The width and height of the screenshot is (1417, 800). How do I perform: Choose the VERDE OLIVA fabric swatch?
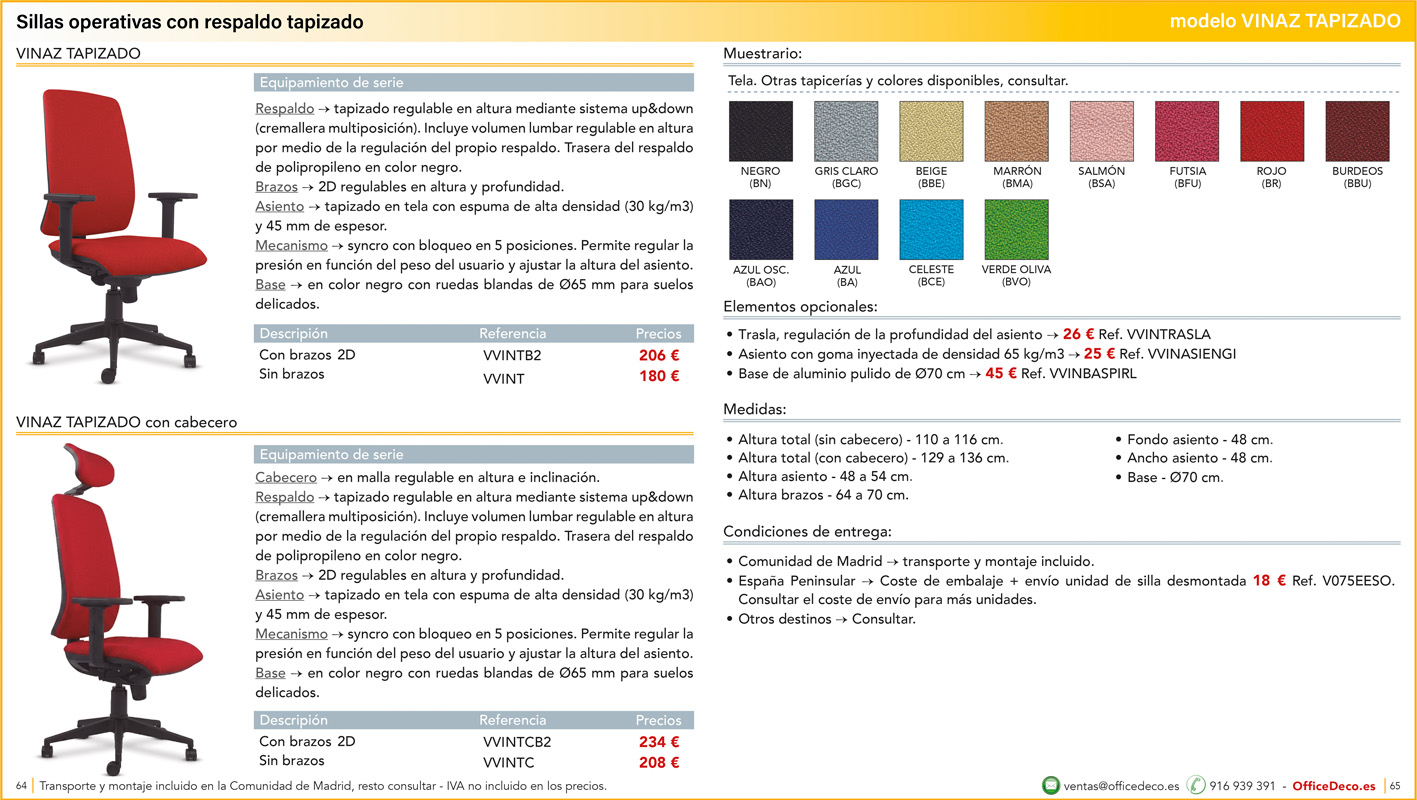(x=1017, y=230)
